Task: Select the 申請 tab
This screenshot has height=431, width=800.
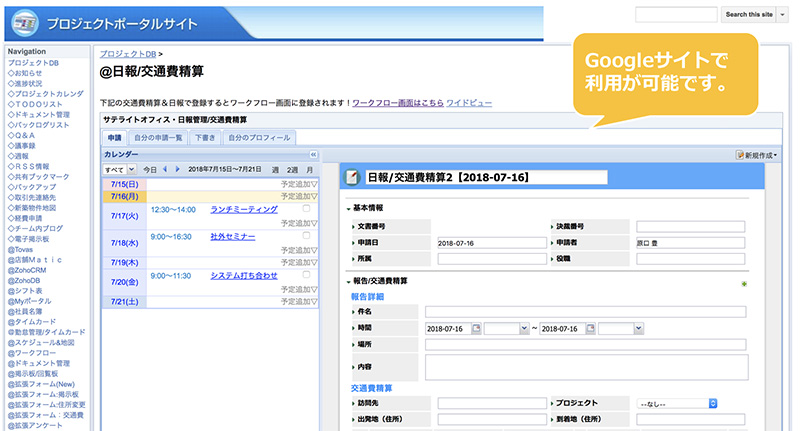Action: click(x=114, y=138)
